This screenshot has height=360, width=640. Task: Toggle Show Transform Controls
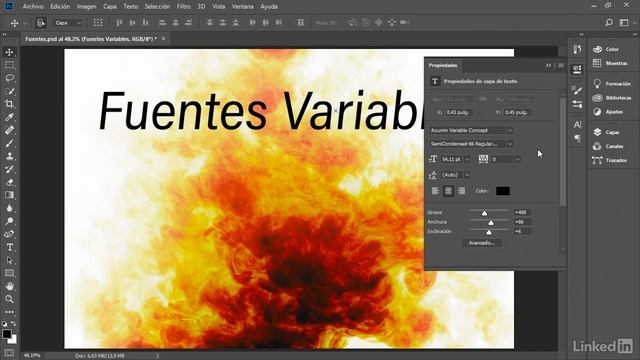[98, 23]
